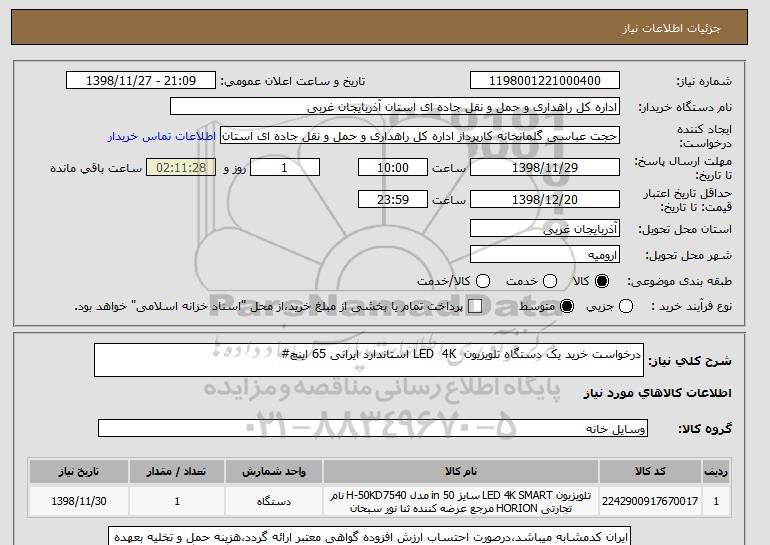Click the شرح کلی نیاز label
Screen dimensions: 770x545
point(690,361)
